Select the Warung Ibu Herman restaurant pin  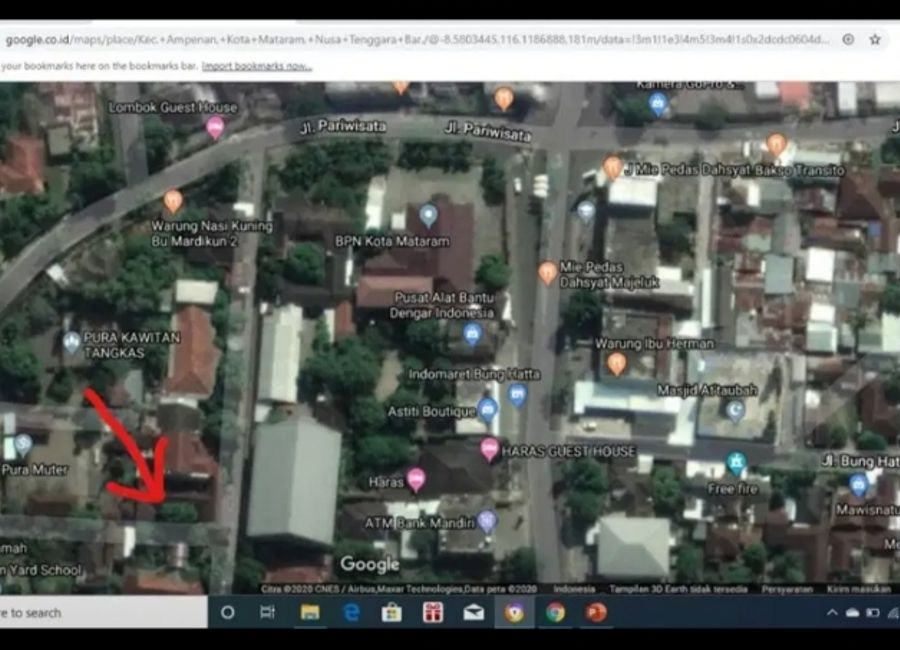click(616, 364)
